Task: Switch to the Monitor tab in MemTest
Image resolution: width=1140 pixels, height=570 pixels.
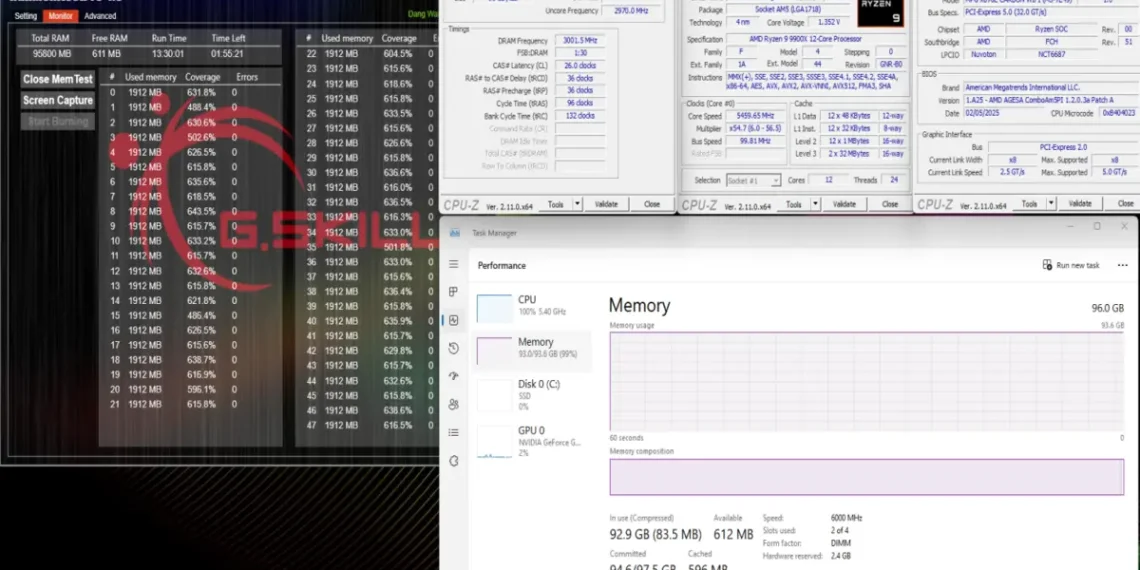Action: [x=60, y=16]
